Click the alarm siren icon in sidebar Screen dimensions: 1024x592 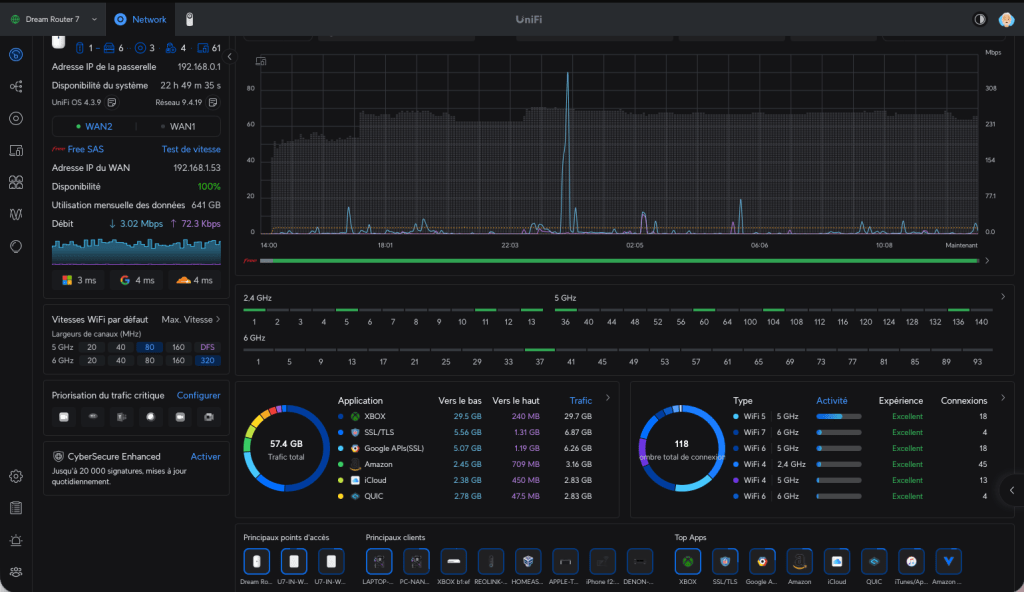click(x=16, y=540)
